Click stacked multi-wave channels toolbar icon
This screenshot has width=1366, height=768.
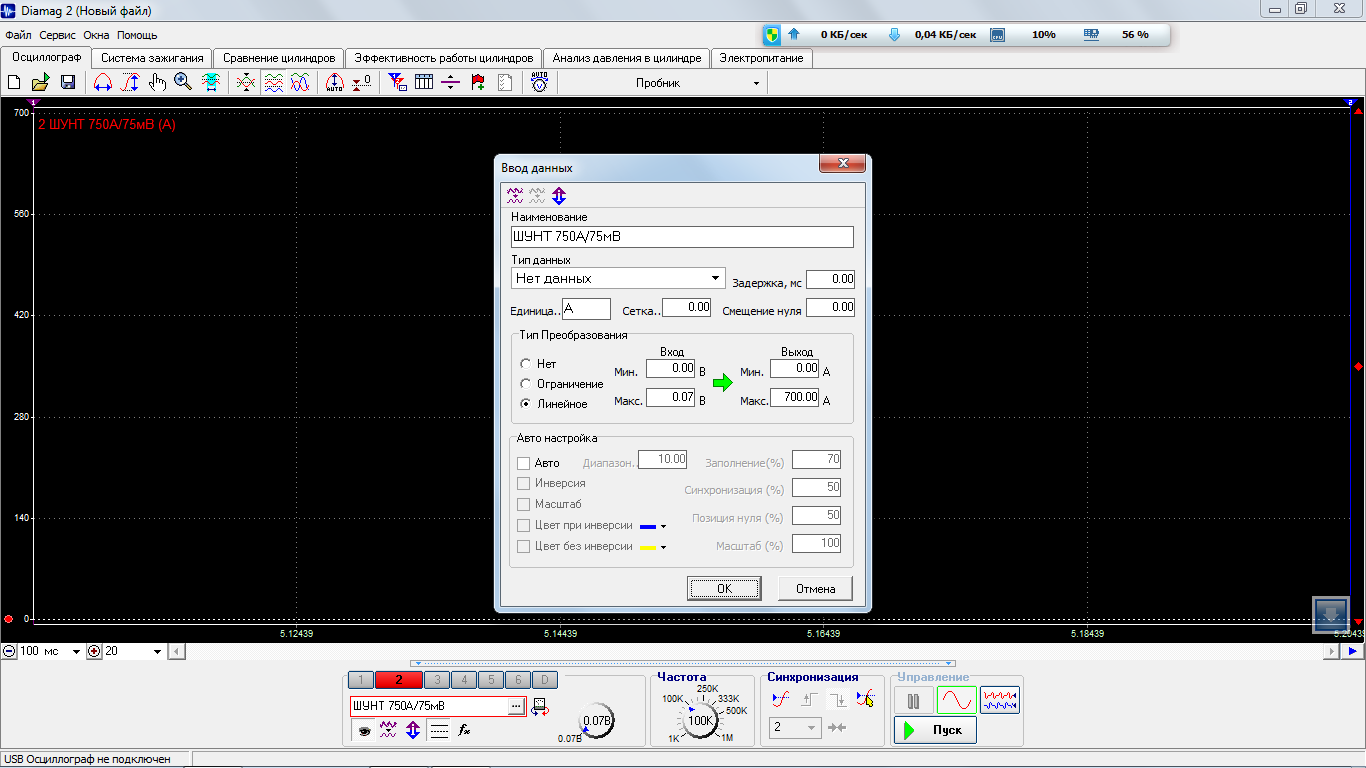click(273, 83)
